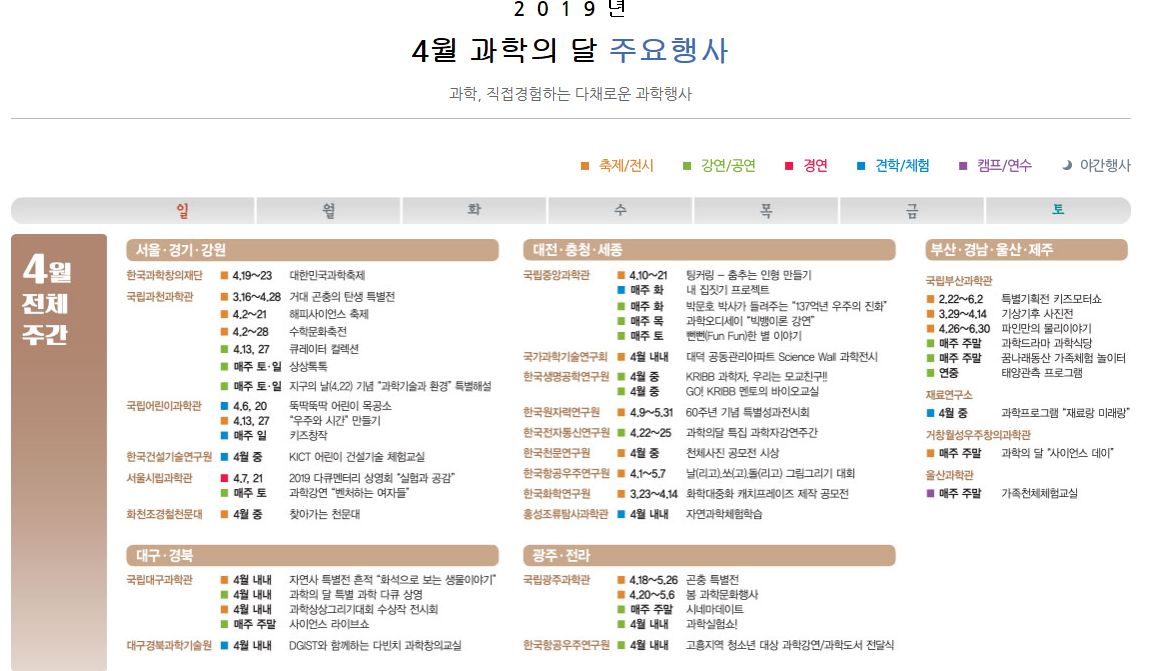Click the 대한민국과학축제 event entry
Viewport: 1157px width, 671px height.
tap(328, 275)
